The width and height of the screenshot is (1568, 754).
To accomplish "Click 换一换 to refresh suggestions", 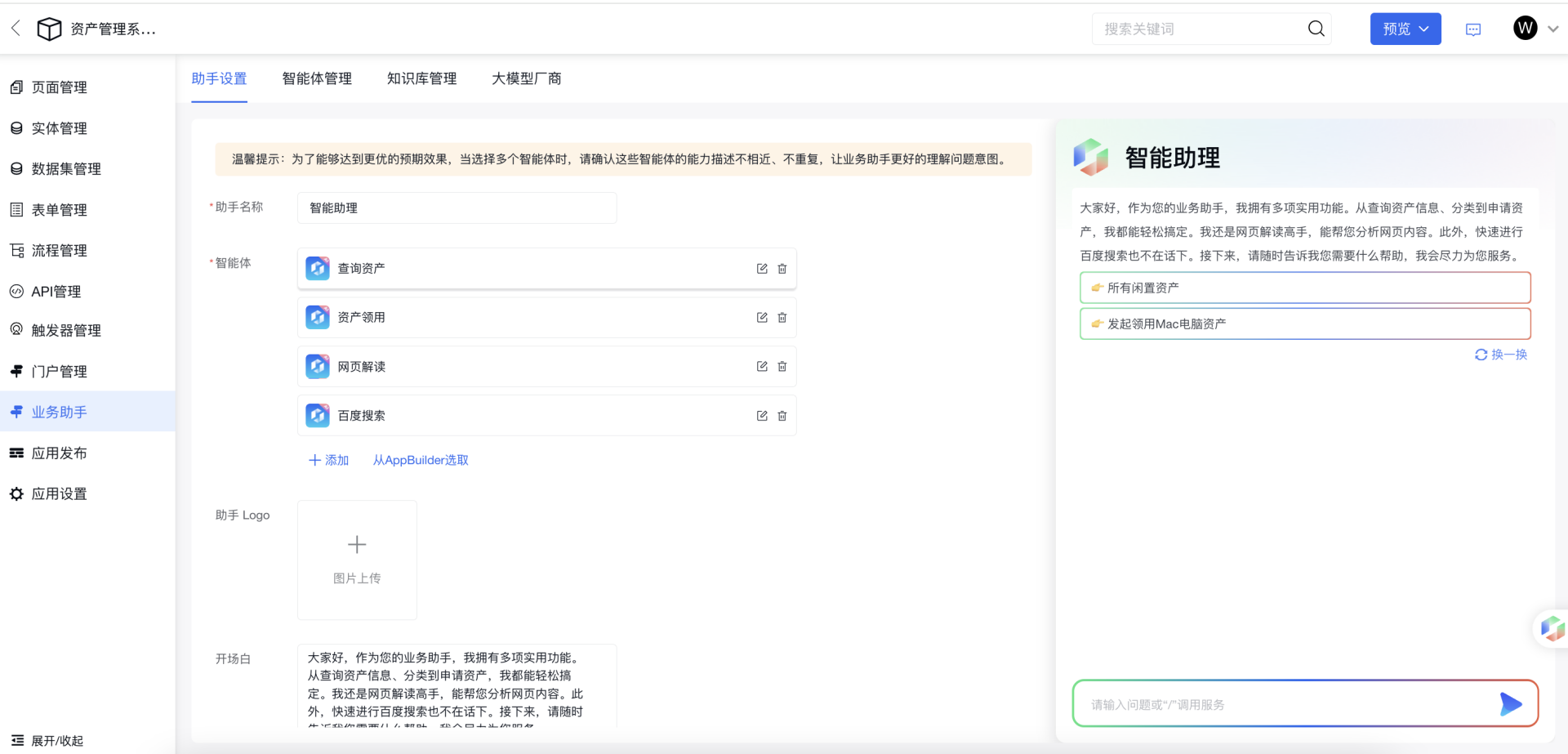I will pos(1501,355).
